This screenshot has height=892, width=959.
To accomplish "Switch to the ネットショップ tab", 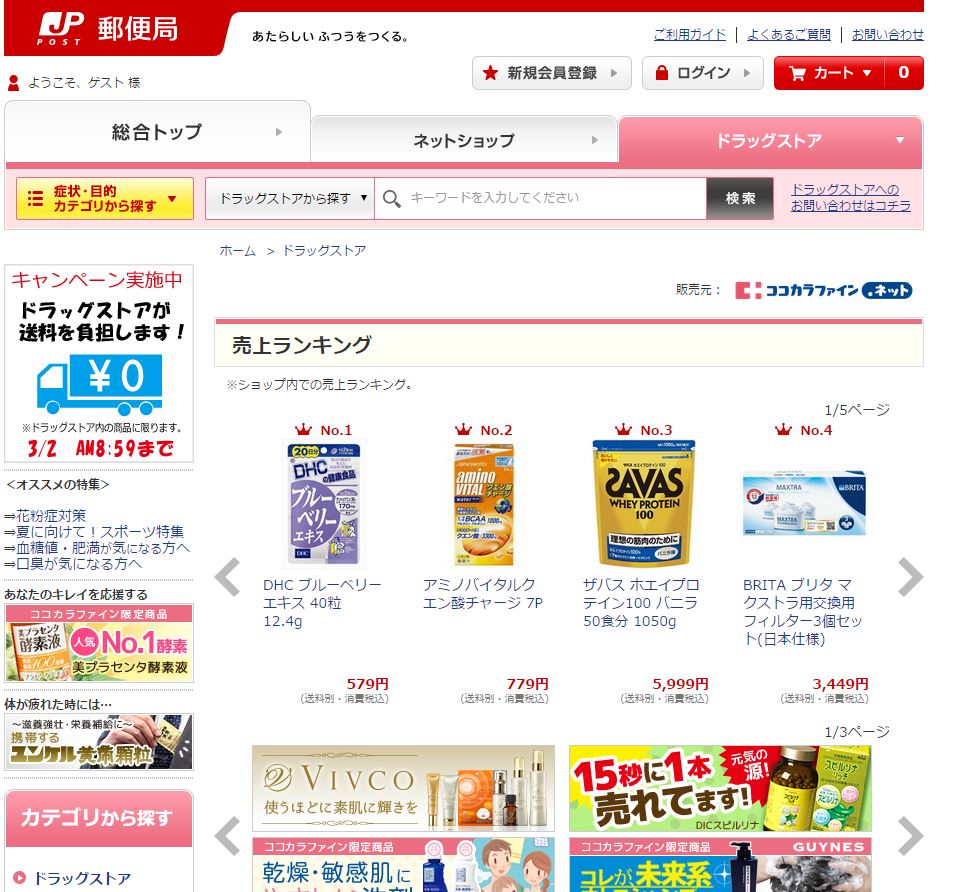I will pyautogui.click(x=464, y=141).
